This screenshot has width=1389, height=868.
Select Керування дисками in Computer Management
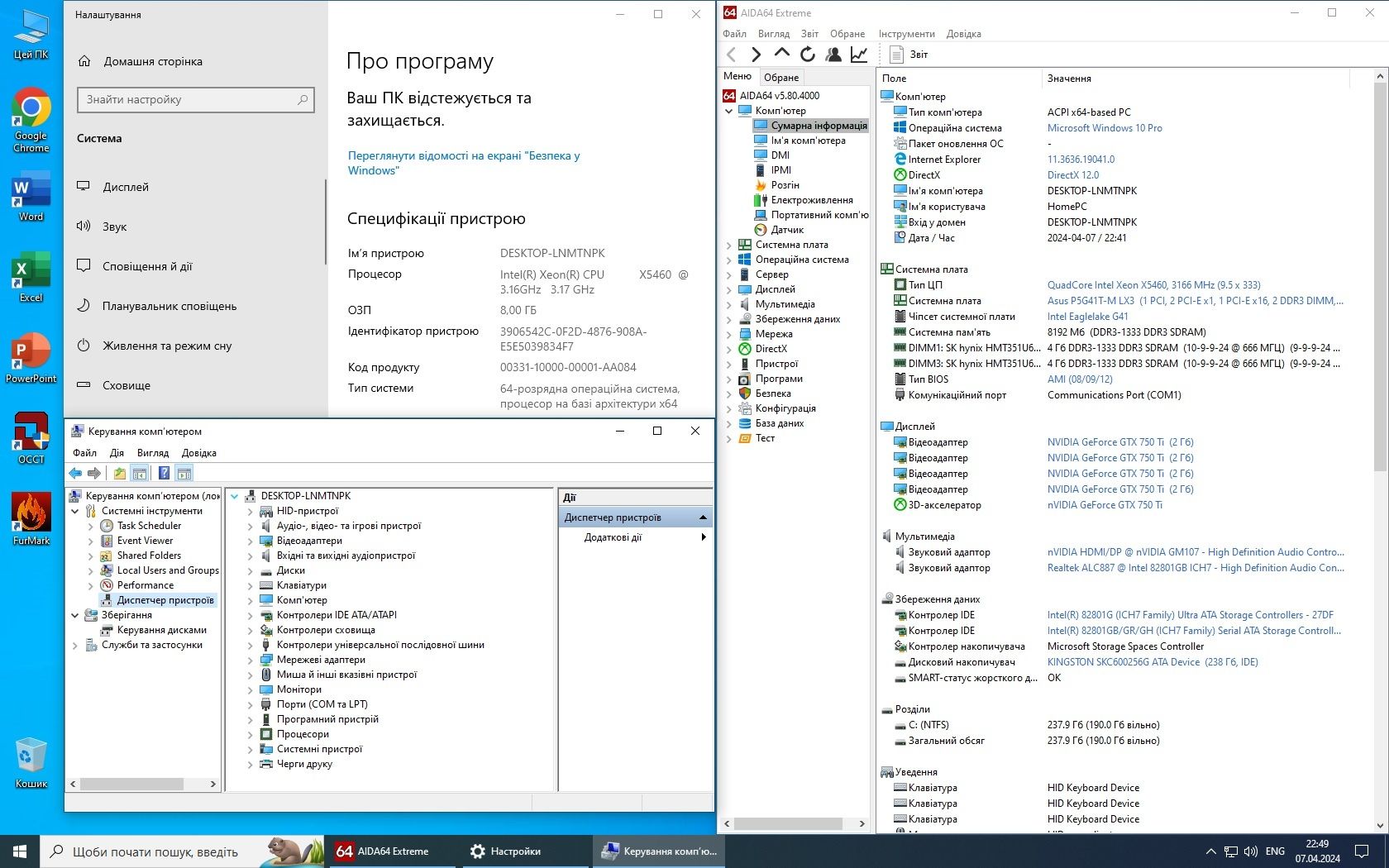(161, 630)
